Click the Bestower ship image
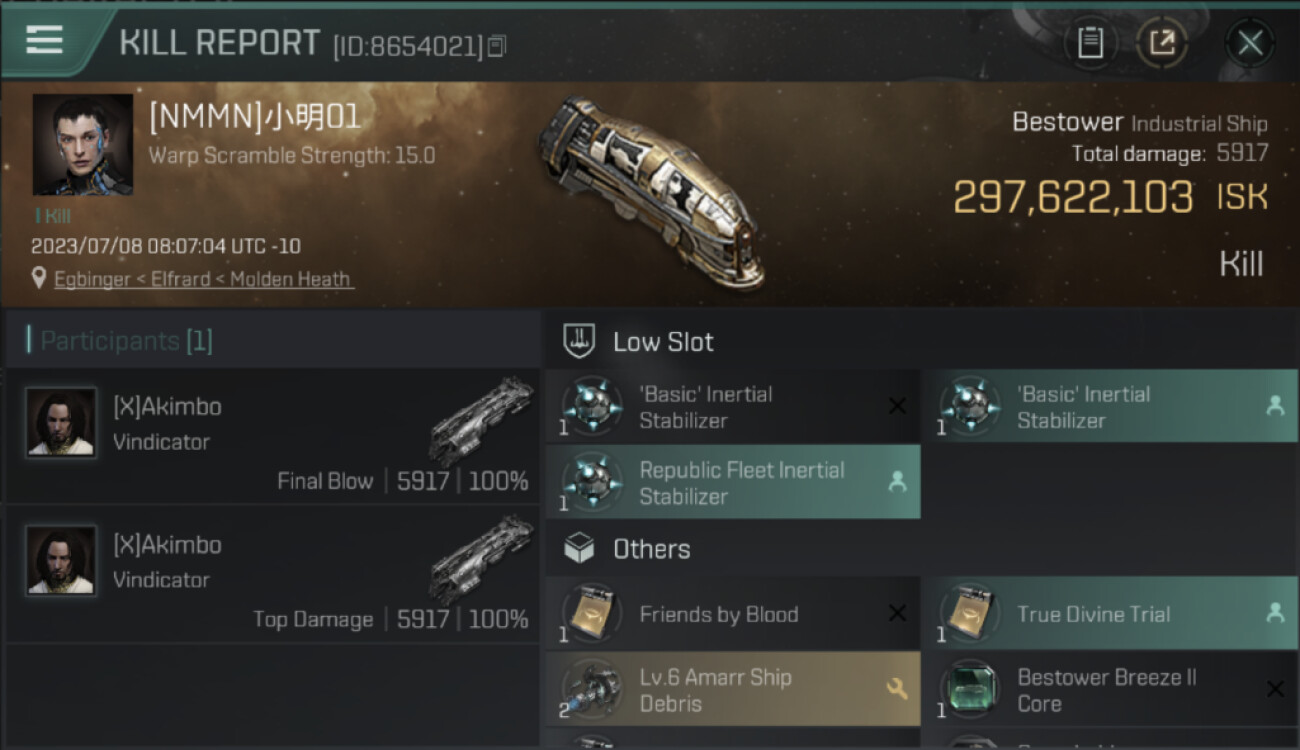1300x750 pixels. pyautogui.click(x=650, y=190)
